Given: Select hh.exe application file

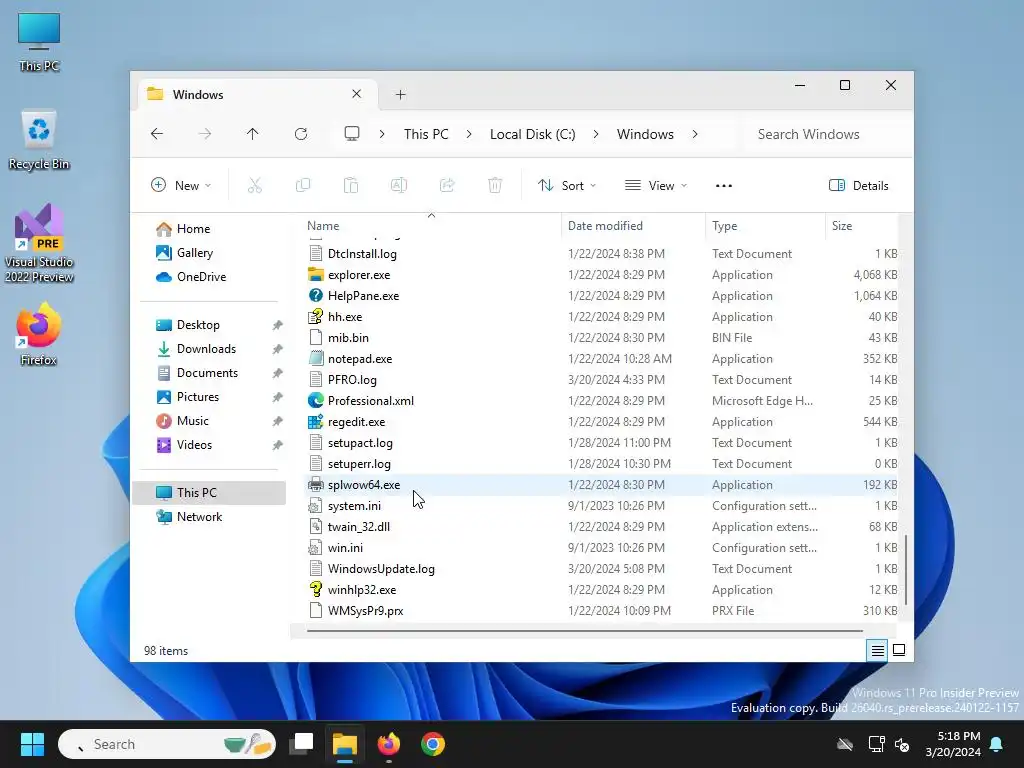Looking at the screenshot, I should [x=345, y=317].
